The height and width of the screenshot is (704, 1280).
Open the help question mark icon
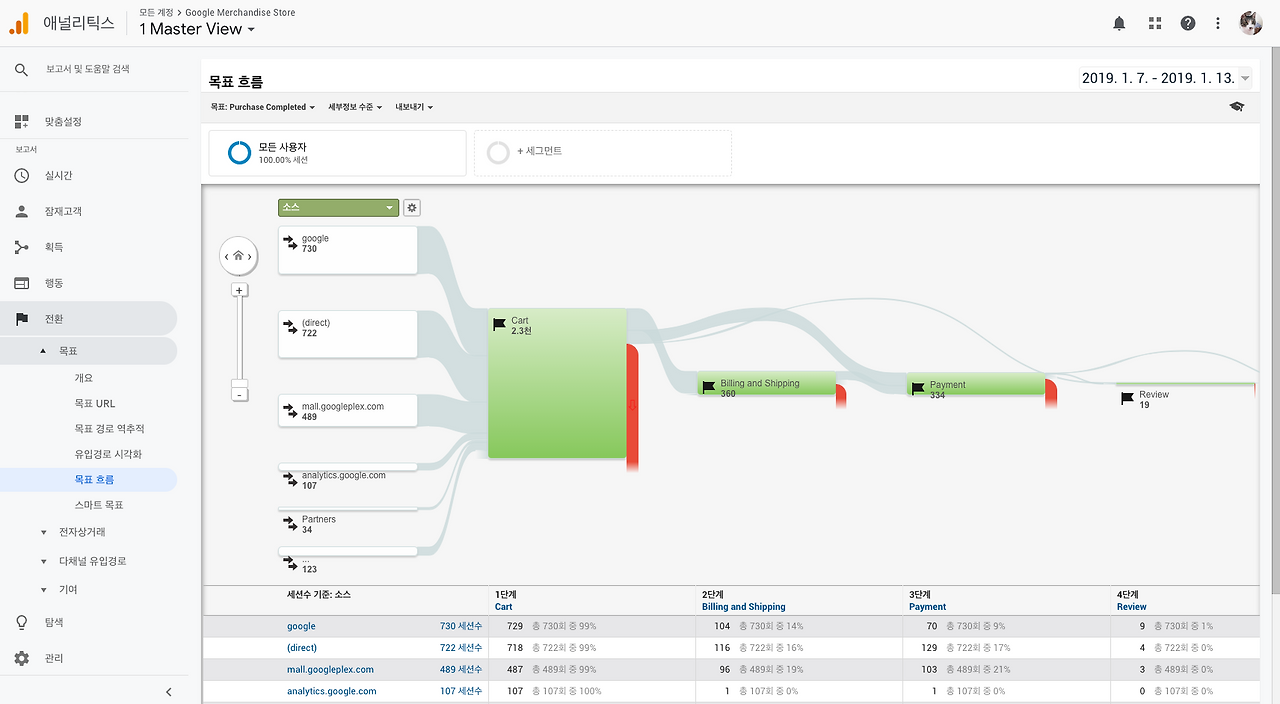[1188, 23]
